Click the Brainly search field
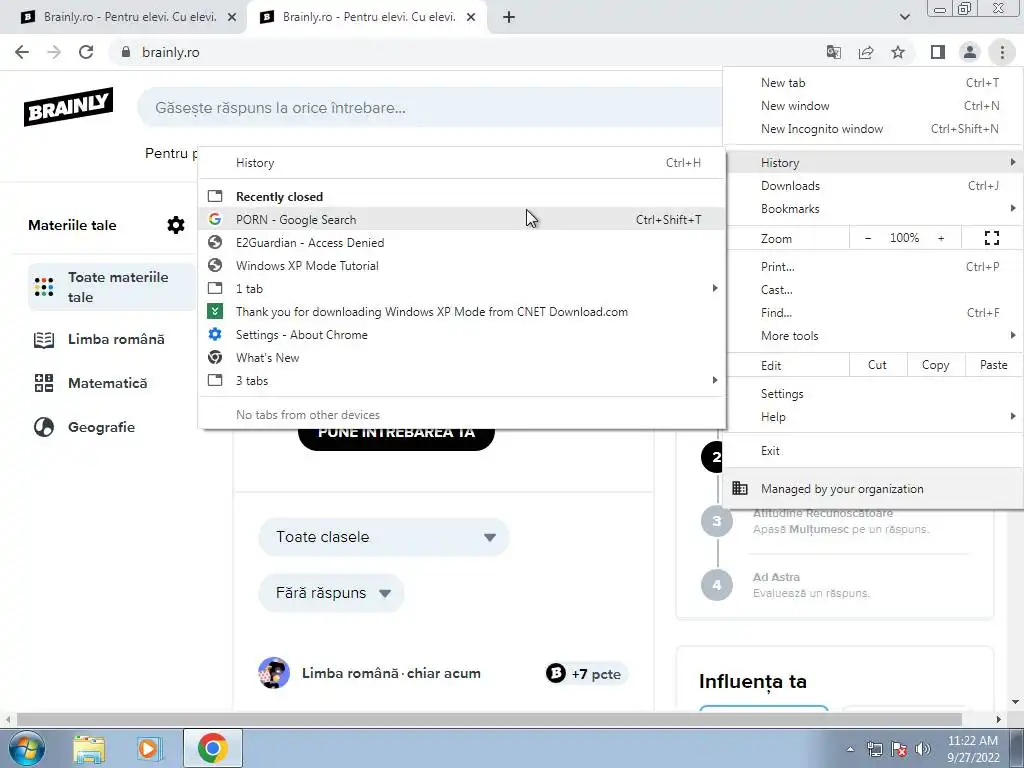 (x=431, y=108)
